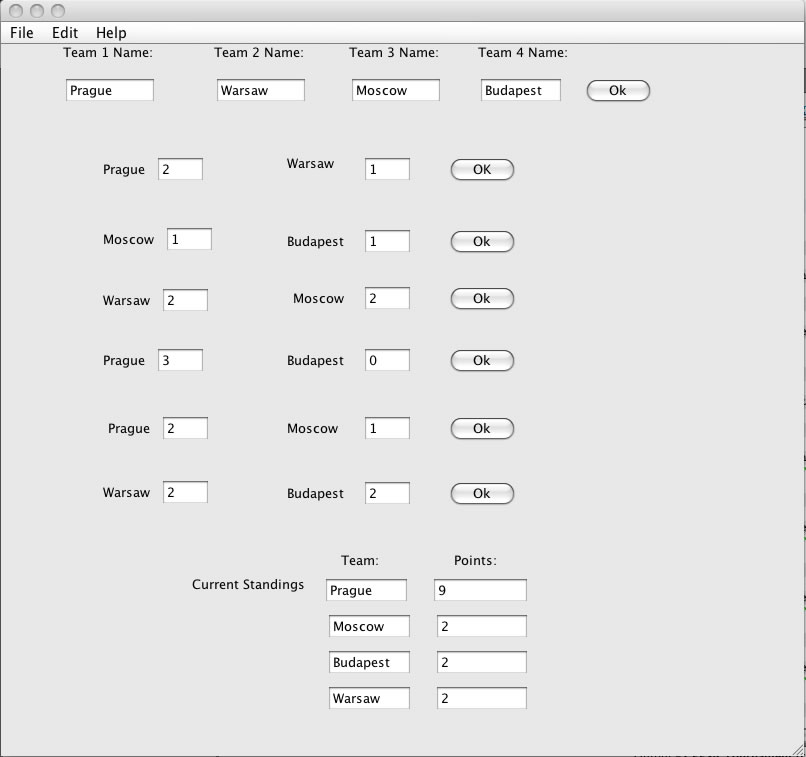Click Ok button beside team name fields
The image size is (806, 757).
(x=617, y=91)
